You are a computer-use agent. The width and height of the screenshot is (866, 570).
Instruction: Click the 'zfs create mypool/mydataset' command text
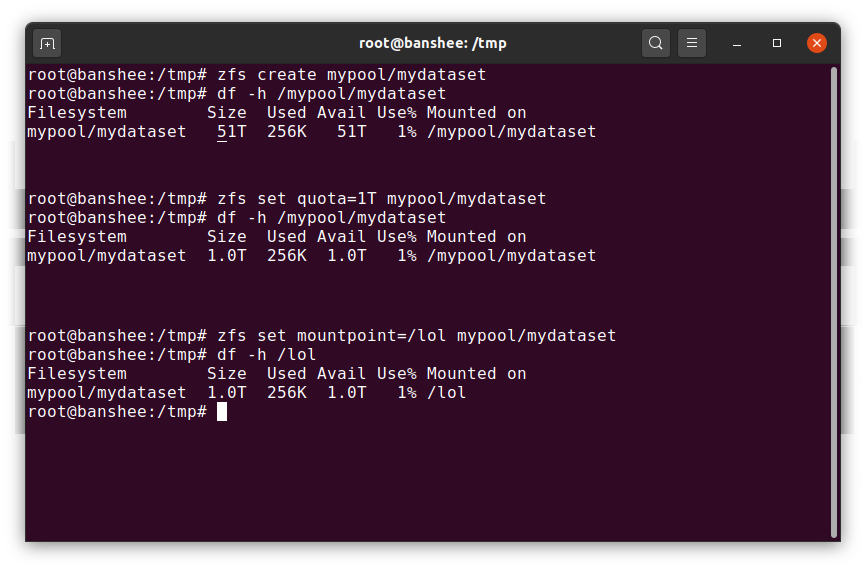coord(351,75)
